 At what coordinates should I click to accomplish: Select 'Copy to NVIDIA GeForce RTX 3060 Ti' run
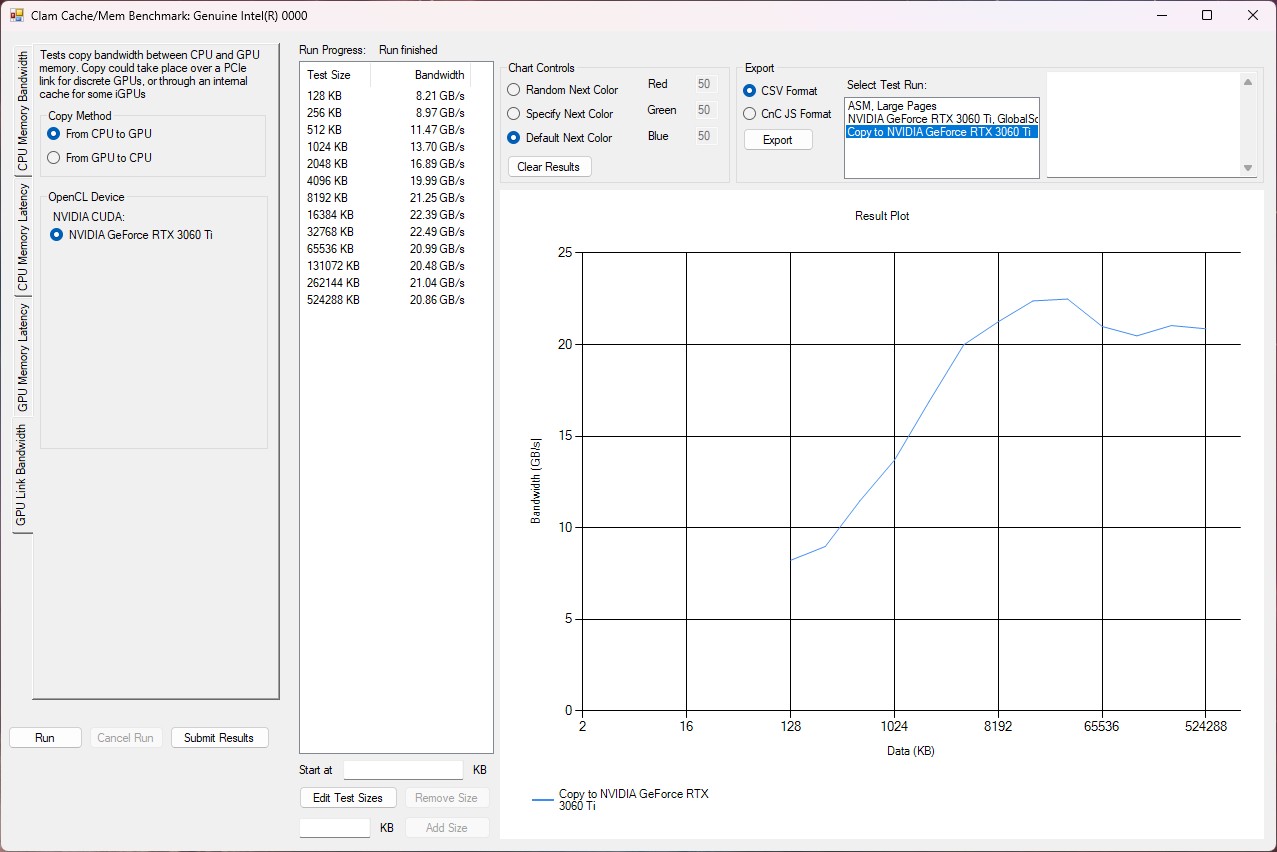coord(942,132)
